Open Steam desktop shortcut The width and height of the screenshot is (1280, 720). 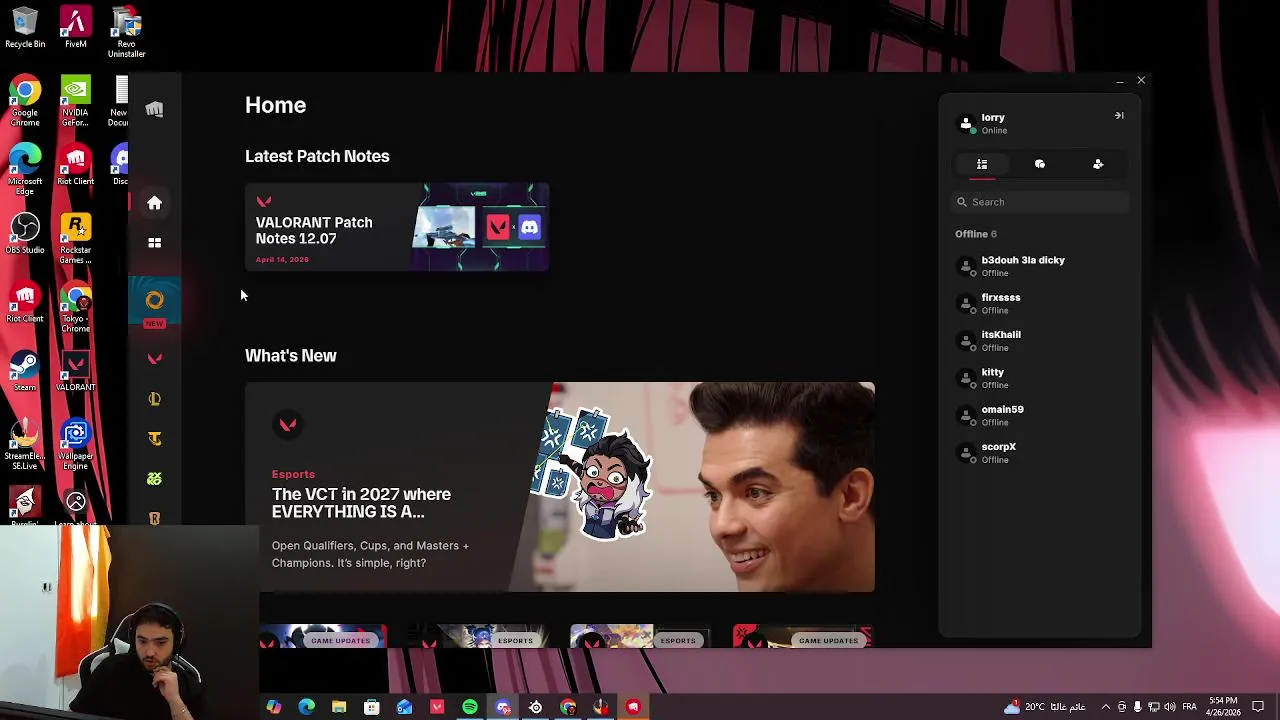click(25, 371)
